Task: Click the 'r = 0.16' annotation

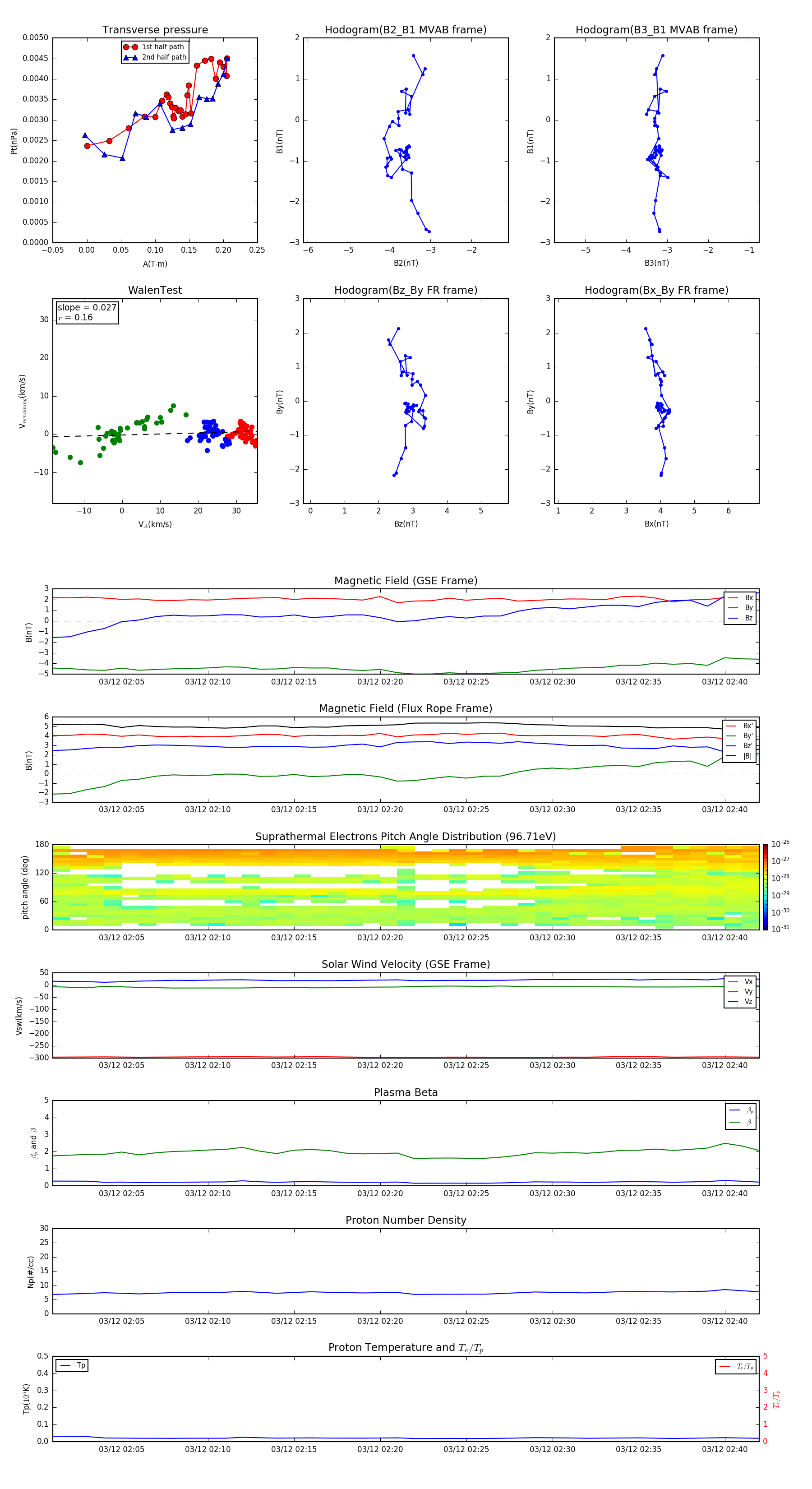Action: pyautogui.click(x=75, y=317)
